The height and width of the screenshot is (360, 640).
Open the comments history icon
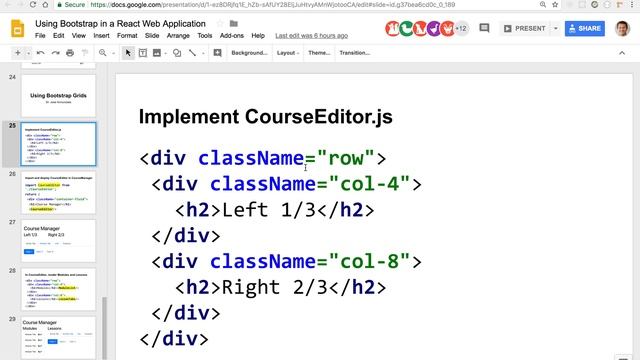tap(484, 28)
